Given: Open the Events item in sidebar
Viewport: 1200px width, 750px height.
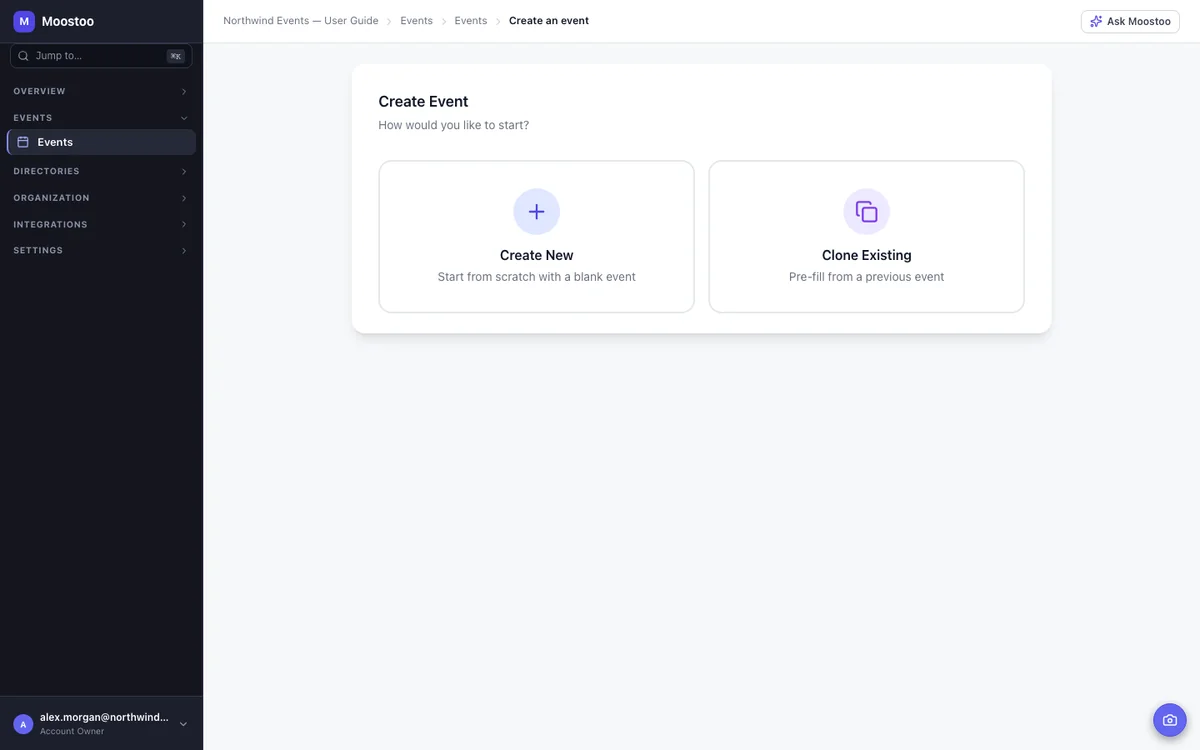Looking at the screenshot, I should click(101, 142).
